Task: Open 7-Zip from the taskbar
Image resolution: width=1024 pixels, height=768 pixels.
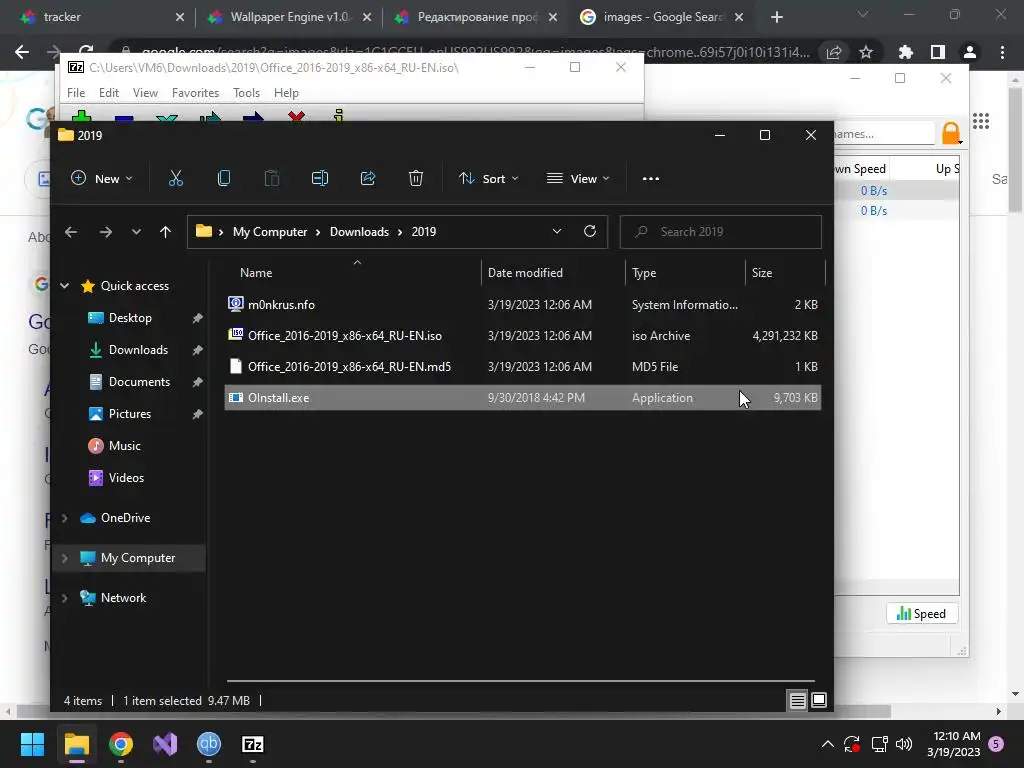Action: coord(253,744)
